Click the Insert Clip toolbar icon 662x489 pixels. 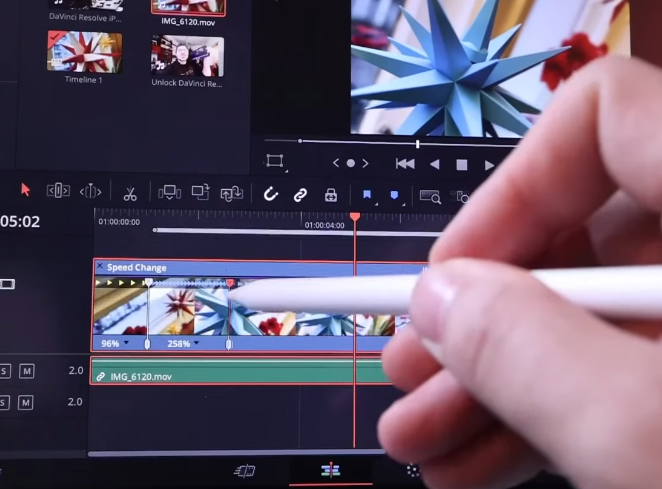pyautogui.click(x=169, y=193)
